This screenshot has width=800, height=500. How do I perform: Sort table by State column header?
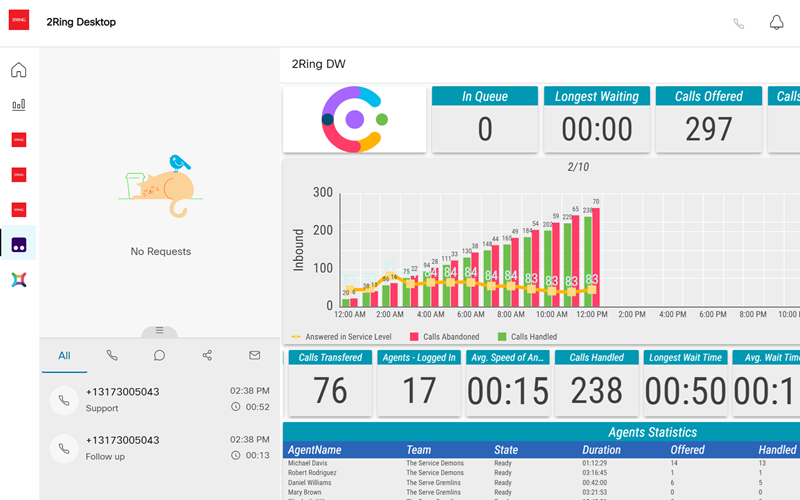coord(506,450)
